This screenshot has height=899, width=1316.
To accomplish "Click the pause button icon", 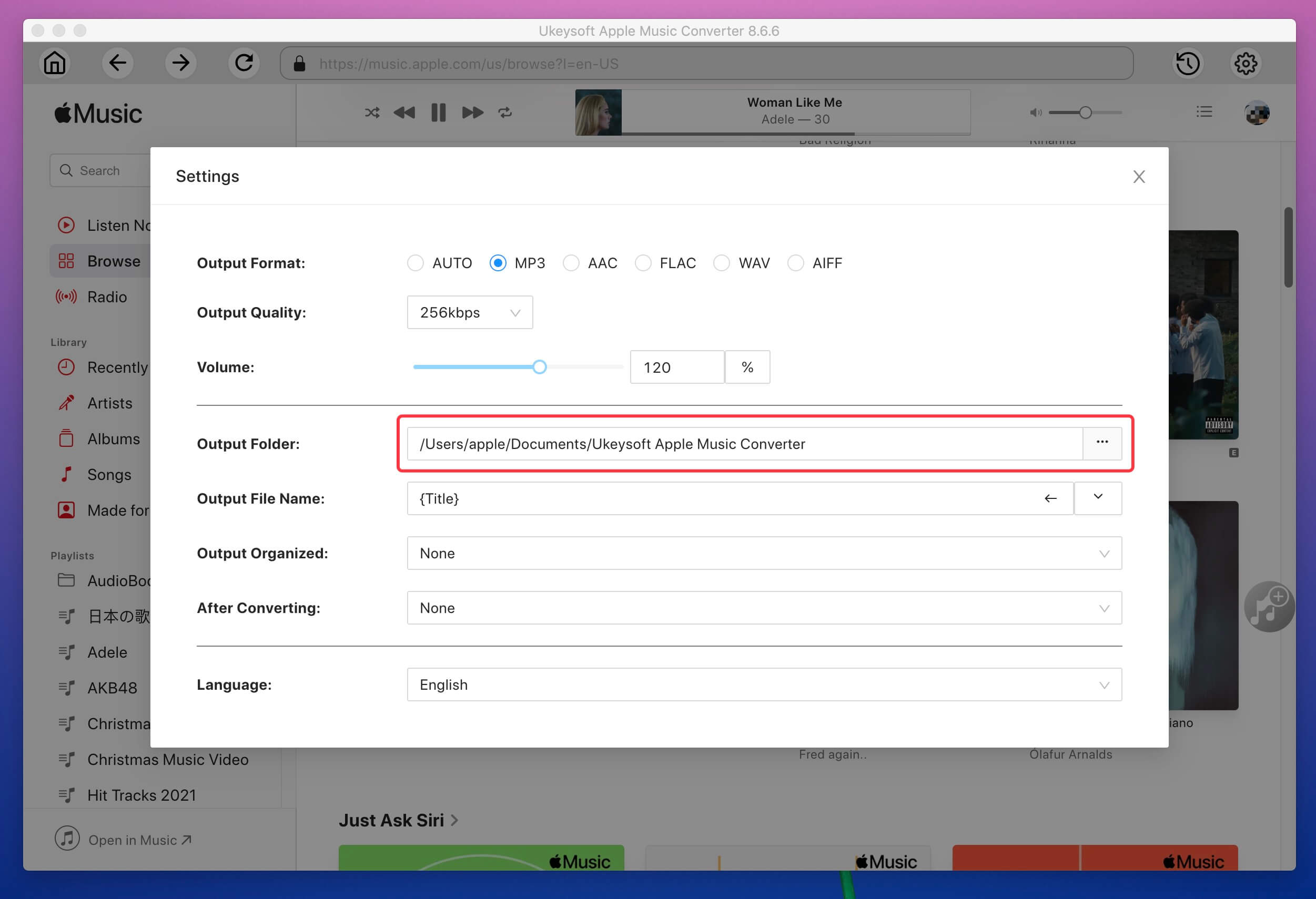I will (x=439, y=111).
